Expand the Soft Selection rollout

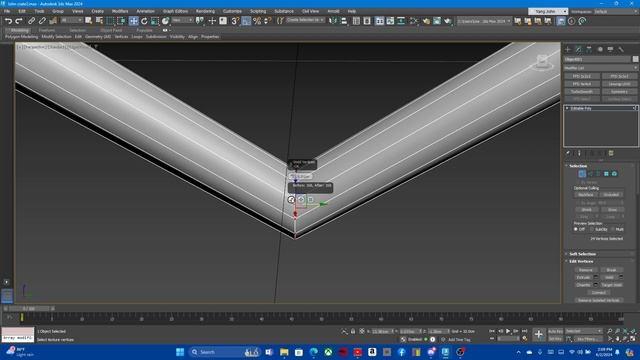click(x=582, y=254)
